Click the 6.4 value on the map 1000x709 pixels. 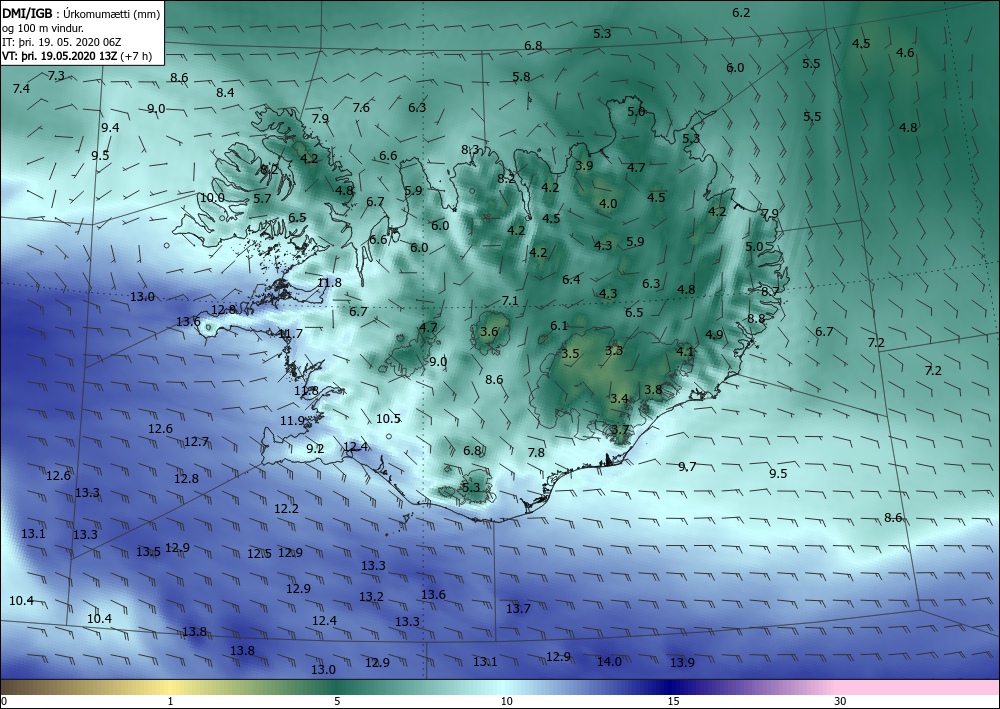coord(571,279)
